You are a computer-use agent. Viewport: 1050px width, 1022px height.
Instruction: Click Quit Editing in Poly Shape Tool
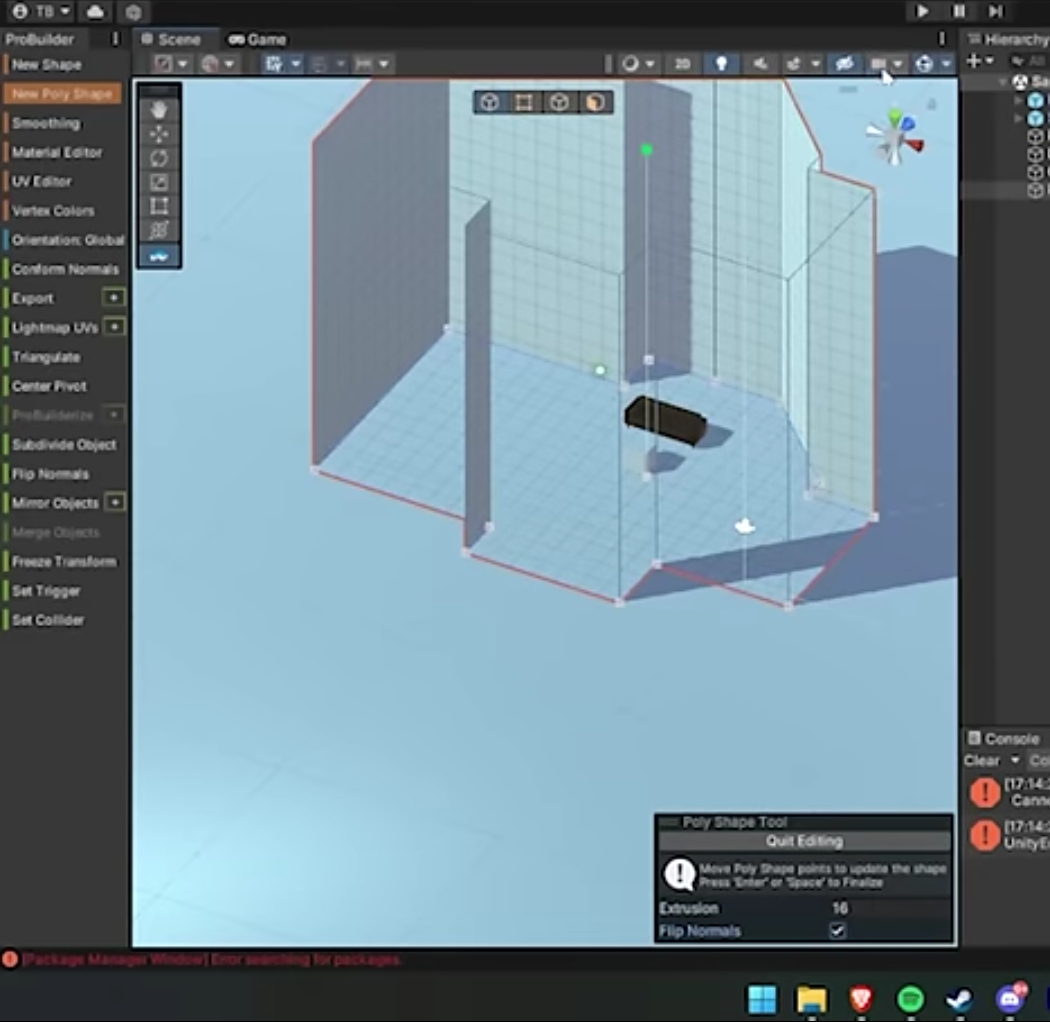(804, 841)
